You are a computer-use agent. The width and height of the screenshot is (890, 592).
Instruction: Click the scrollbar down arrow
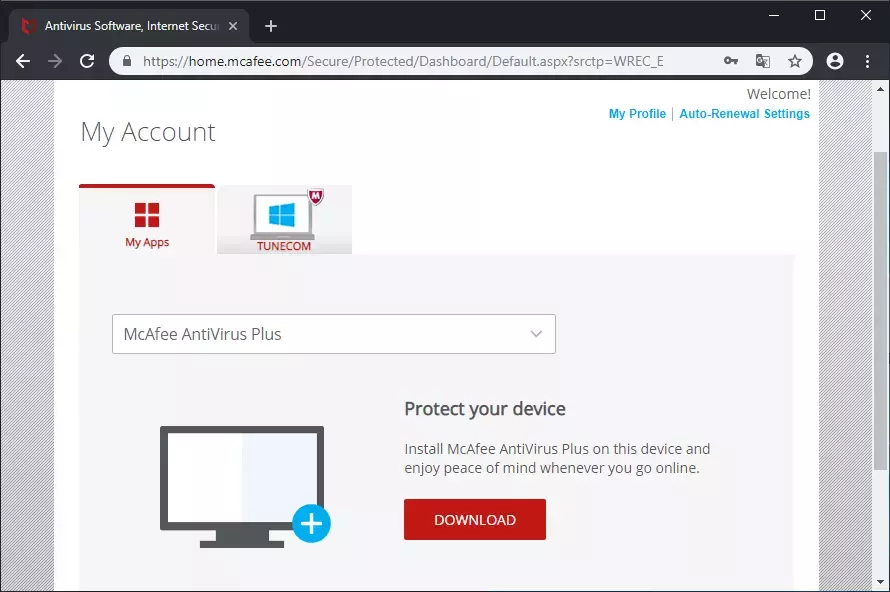880,582
